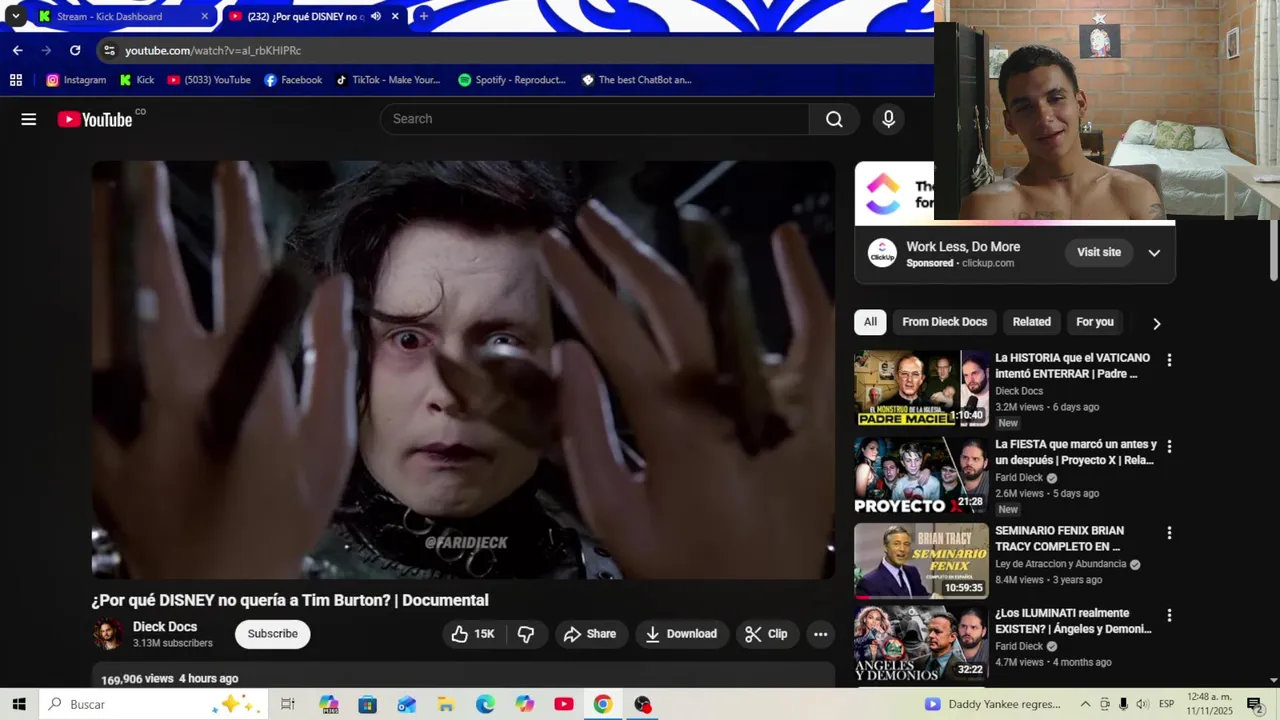Screen dimensions: 1280x720
Task: Start voice search with microphone icon
Action: coord(888,119)
